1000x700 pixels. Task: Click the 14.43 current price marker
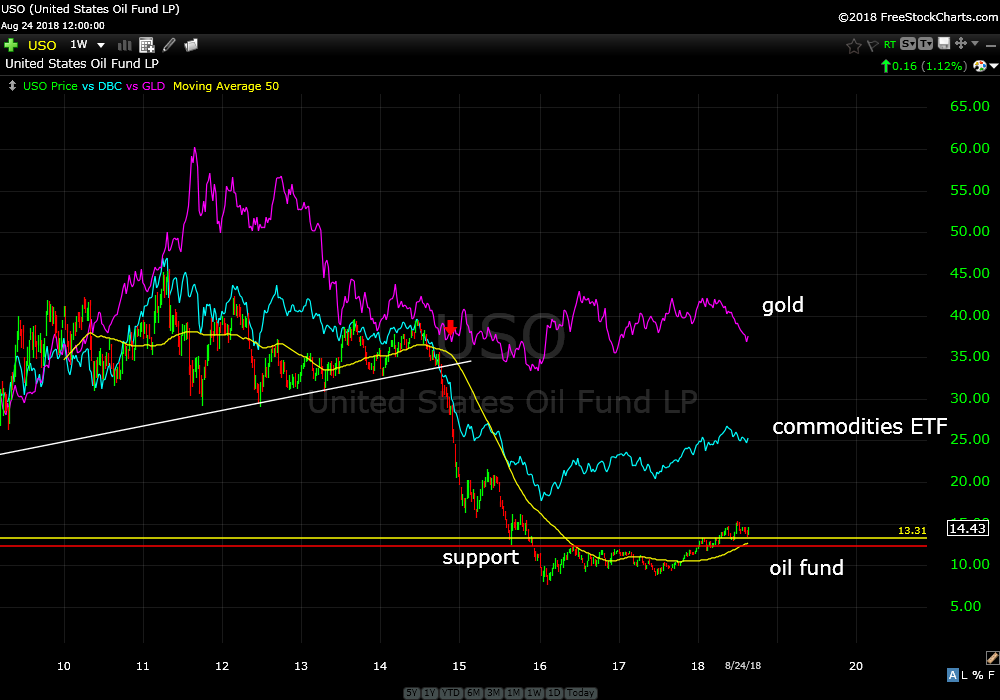(x=967, y=528)
